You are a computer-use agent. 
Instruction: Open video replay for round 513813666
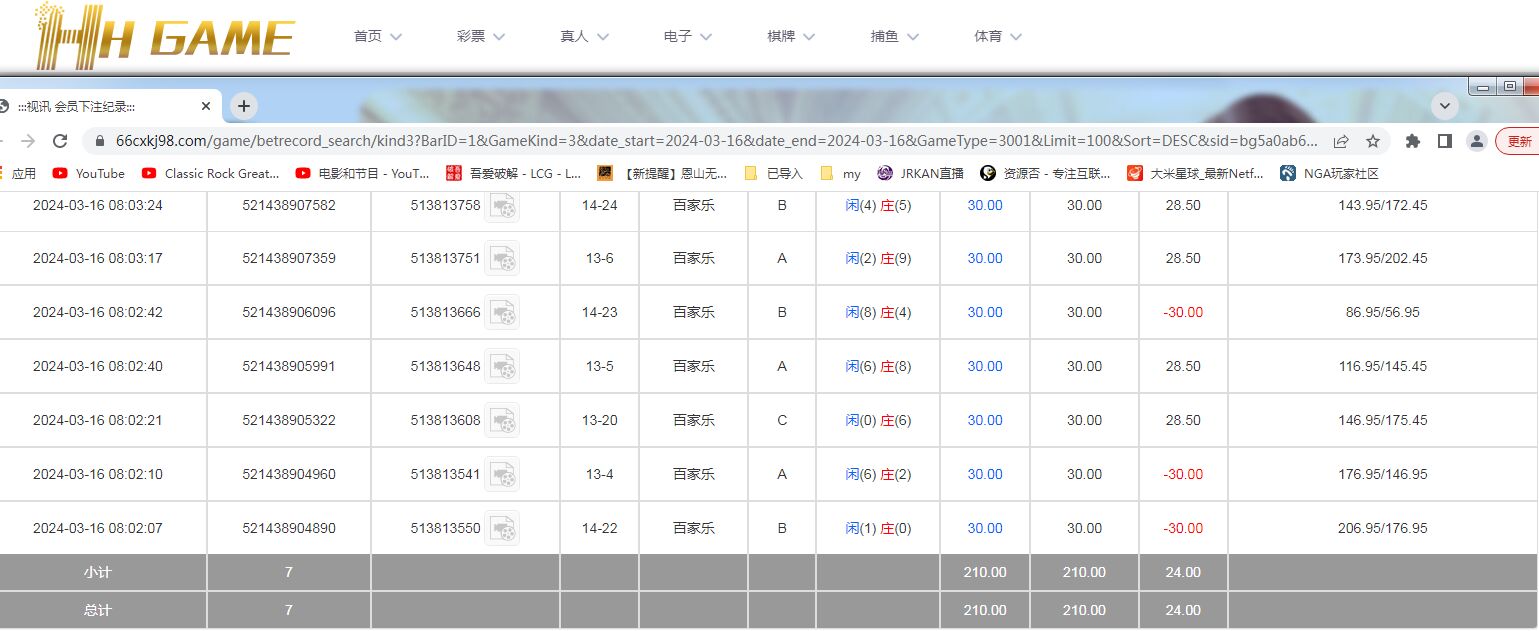click(x=502, y=312)
